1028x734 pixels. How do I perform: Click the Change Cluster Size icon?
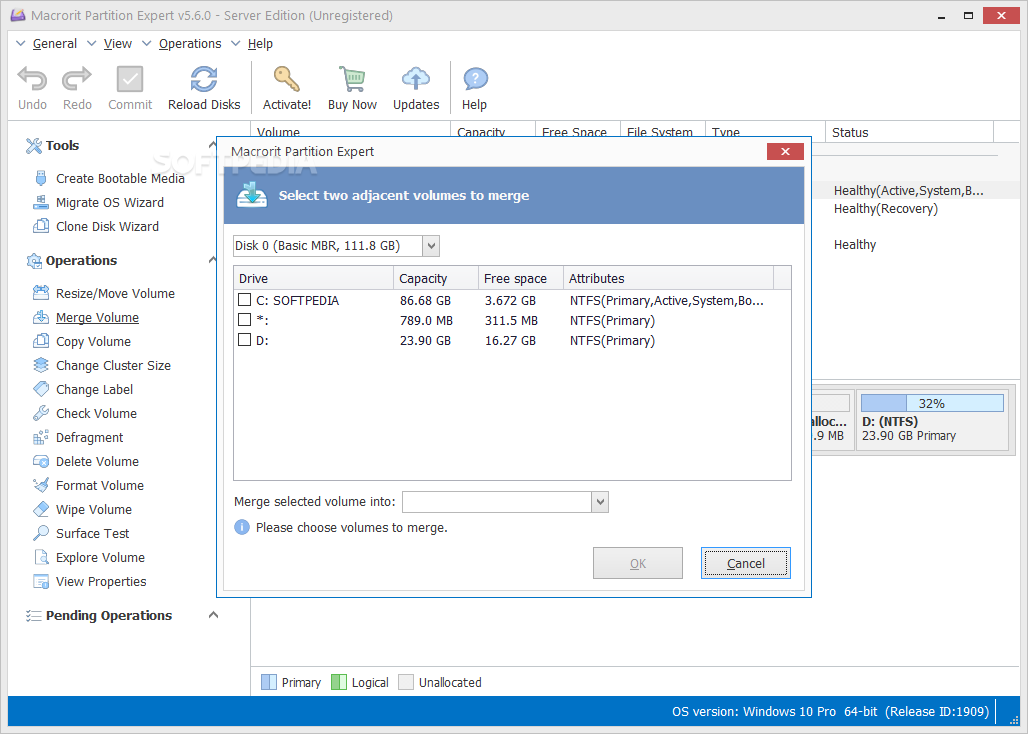coord(41,365)
